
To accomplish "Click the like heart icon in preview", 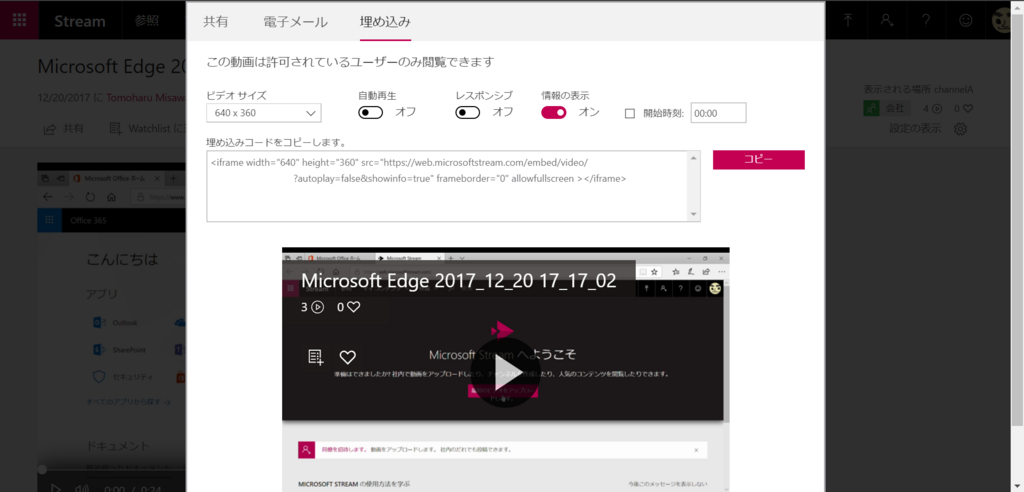I will coord(347,357).
